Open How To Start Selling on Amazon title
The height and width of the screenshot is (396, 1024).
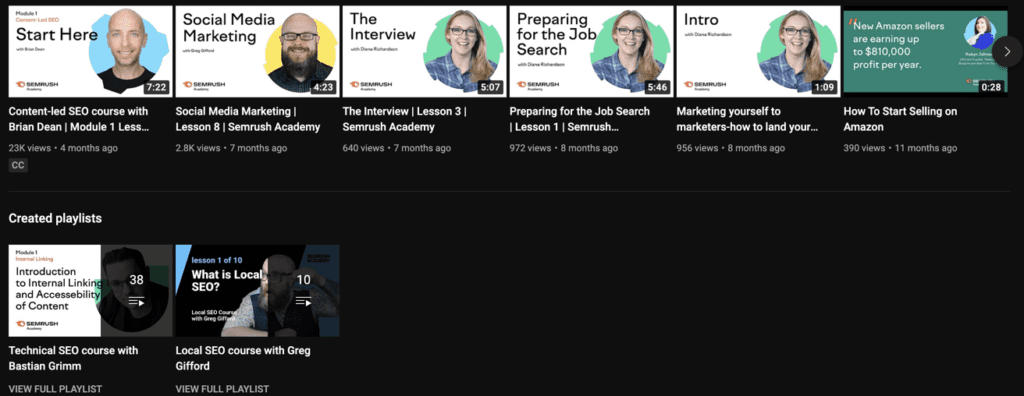900,119
